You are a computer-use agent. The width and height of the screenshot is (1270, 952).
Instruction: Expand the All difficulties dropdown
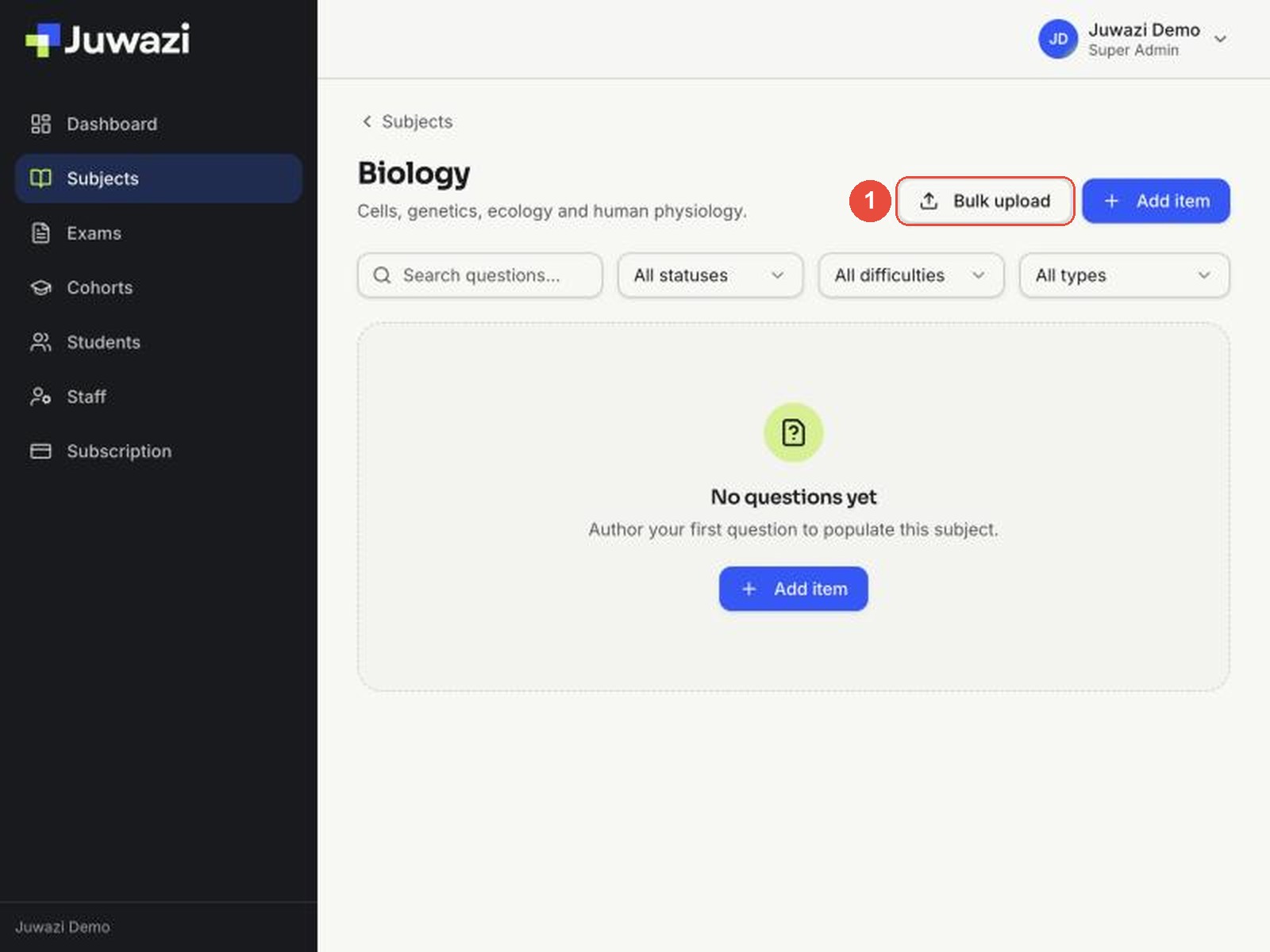pyautogui.click(x=911, y=275)
